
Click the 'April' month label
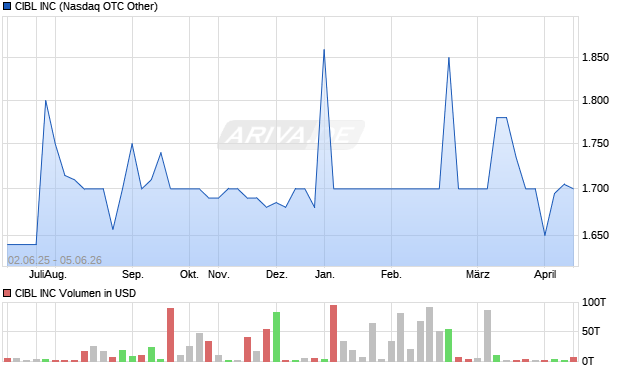(545, 274)
